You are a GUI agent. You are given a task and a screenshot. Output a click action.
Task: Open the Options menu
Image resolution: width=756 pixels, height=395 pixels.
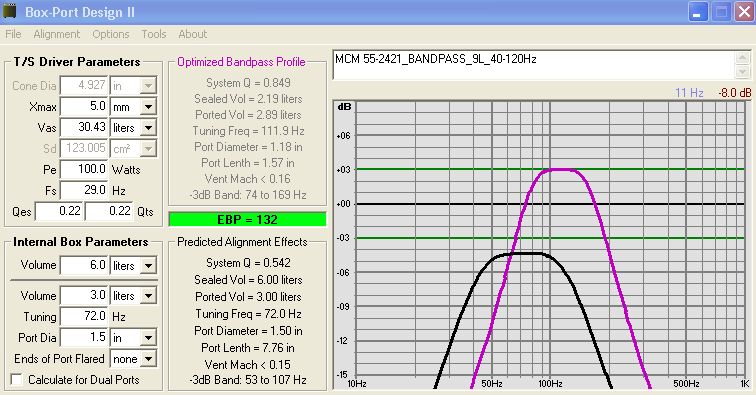(x=111, y=34)
